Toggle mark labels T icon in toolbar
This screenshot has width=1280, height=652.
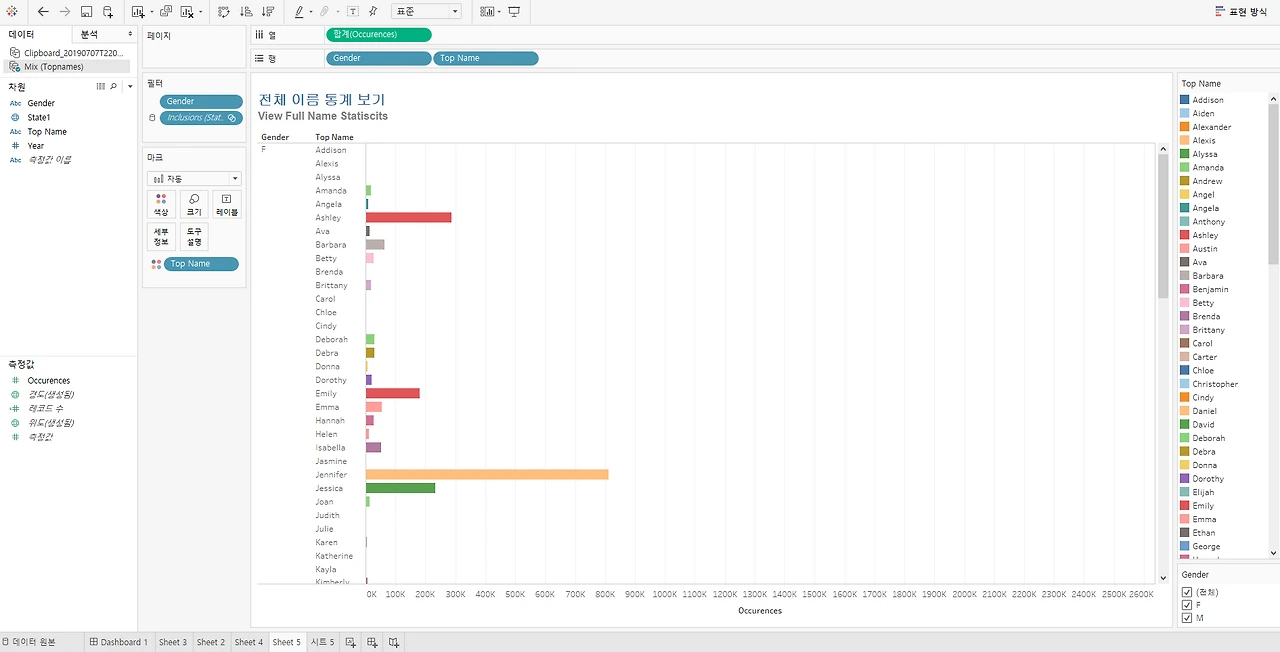353,12
